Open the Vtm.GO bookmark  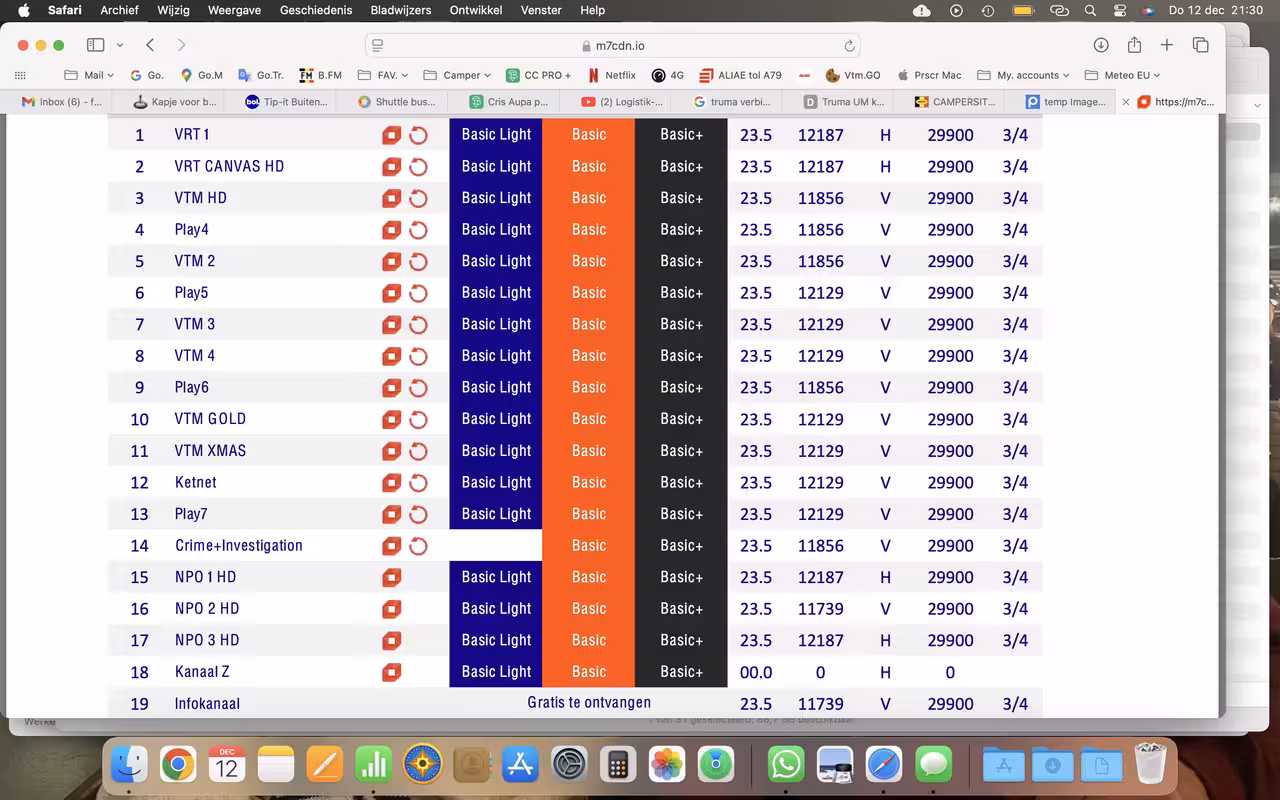[853, 75]
